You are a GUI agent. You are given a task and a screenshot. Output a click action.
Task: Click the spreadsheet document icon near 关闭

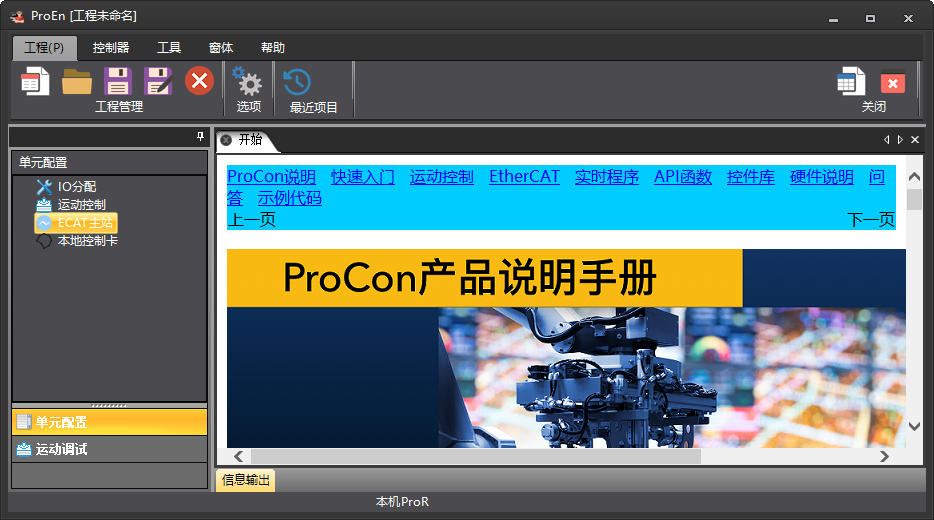[x=851, y=81]
